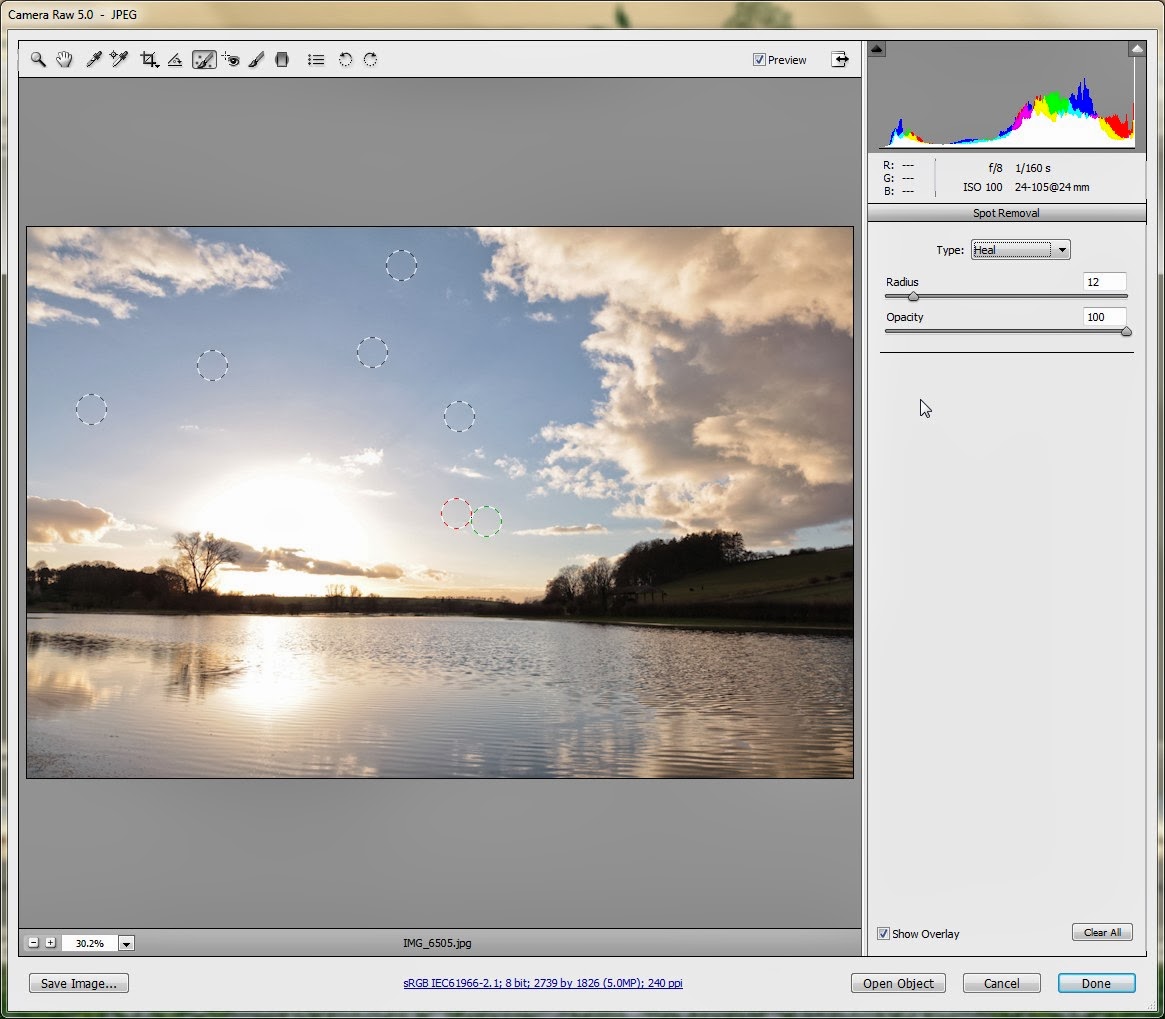Click the 24-105@24 mm lens readout
The image size is (1165, 1019).
click(1051, 187)
